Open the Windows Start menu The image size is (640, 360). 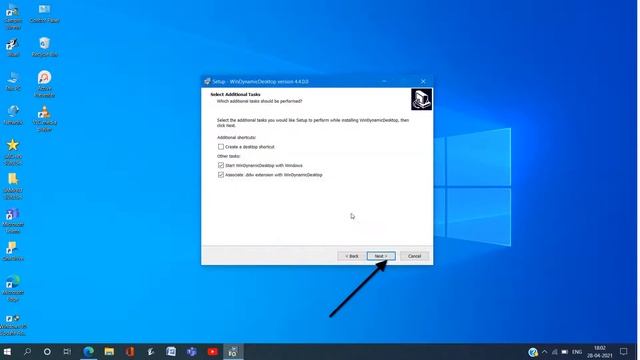coord(7,351)
